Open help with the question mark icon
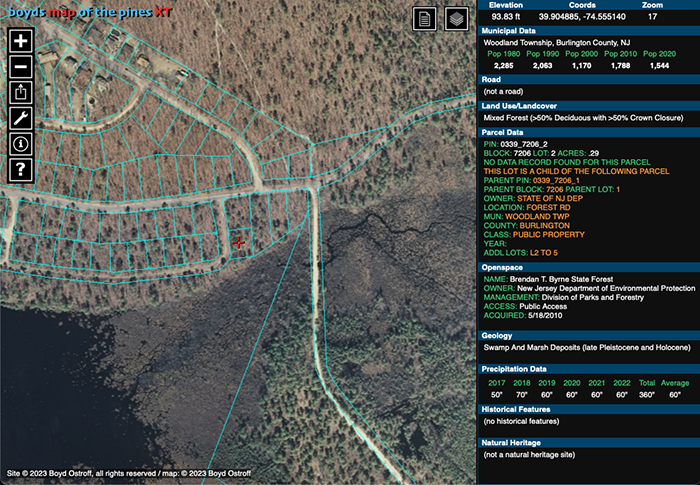 [x=22, y=169]
